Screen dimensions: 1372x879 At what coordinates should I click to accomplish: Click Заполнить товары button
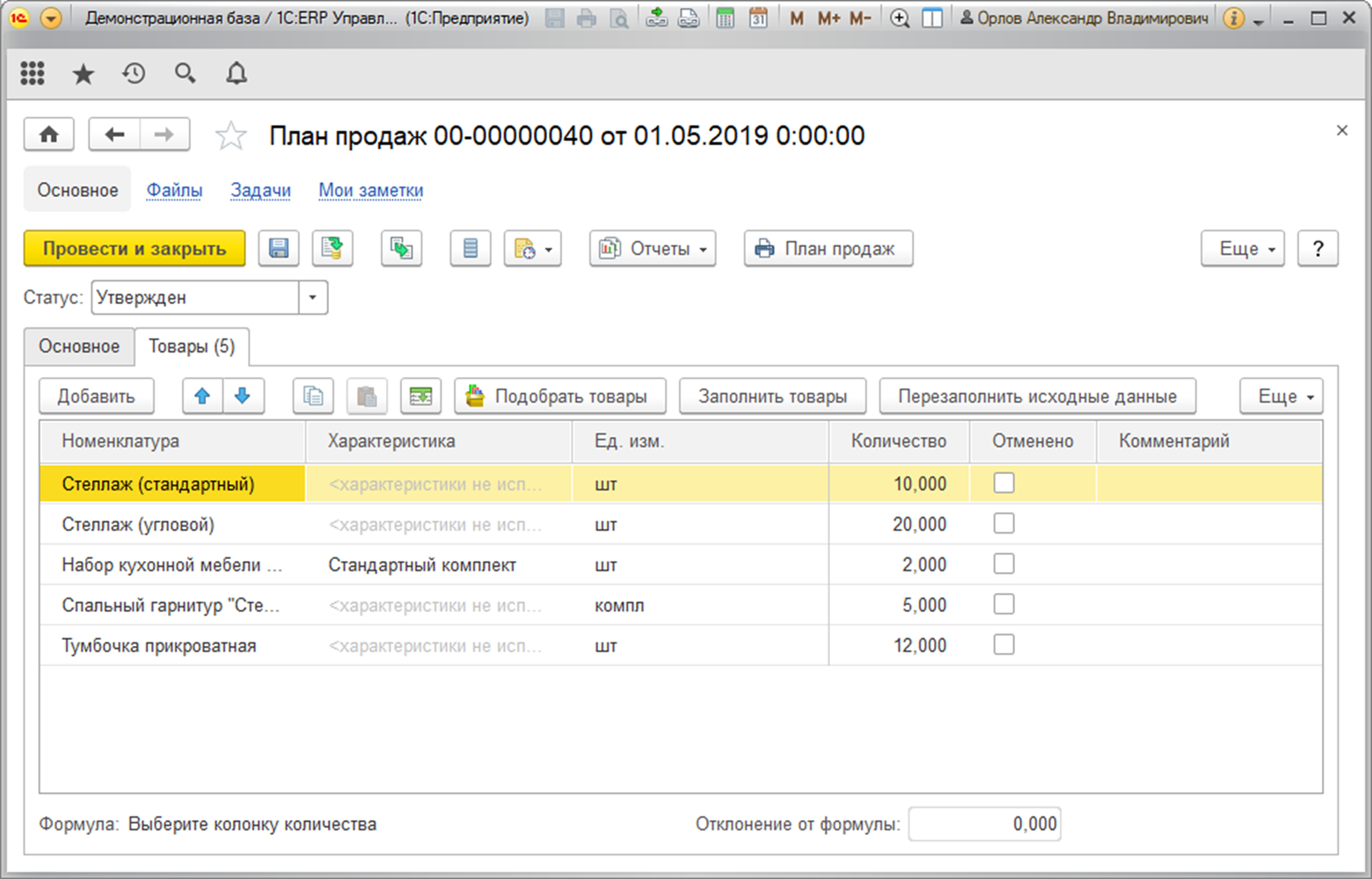pos(773,396)
